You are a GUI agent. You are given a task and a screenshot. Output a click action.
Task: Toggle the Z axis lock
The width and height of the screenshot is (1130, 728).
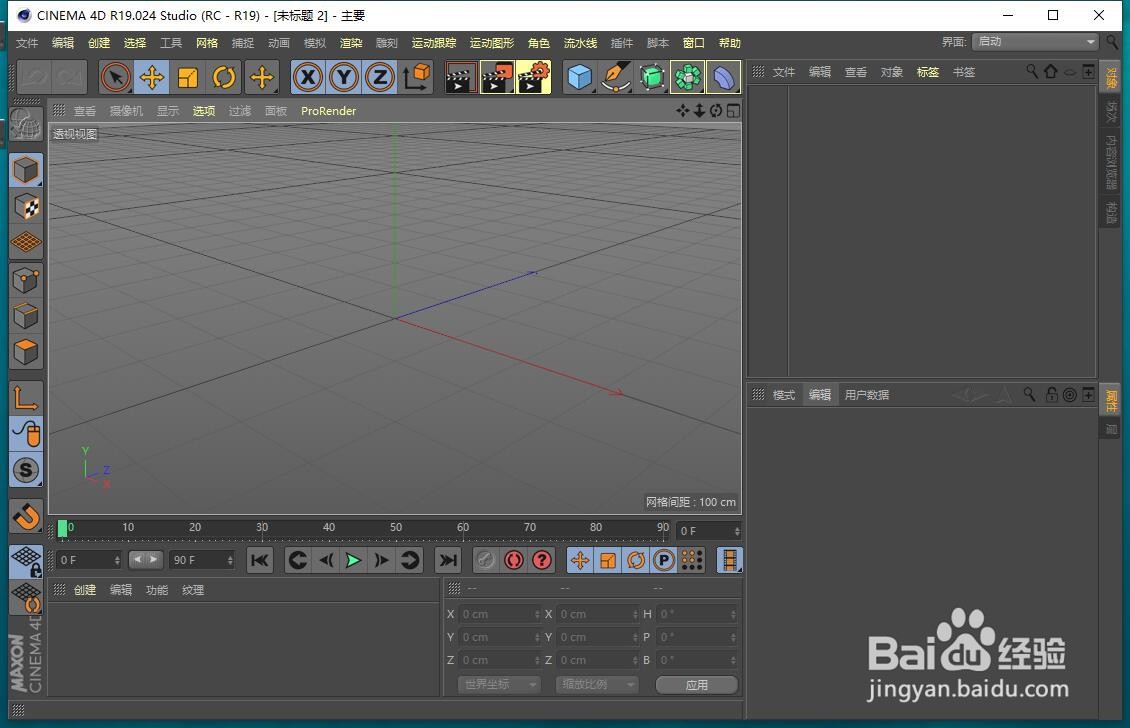pos(380,77)
